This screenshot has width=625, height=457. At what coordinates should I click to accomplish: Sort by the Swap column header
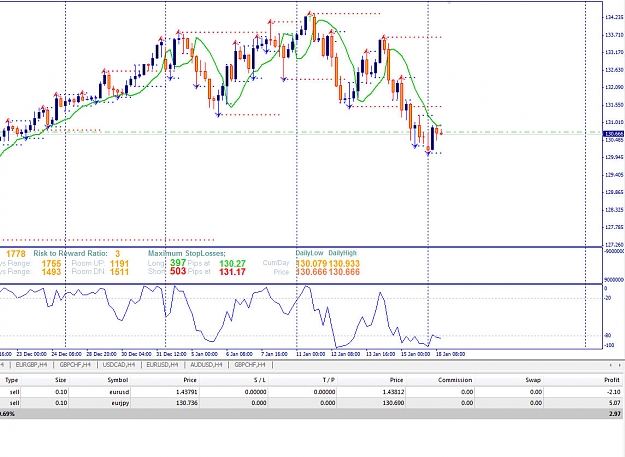tap(533, 380)
